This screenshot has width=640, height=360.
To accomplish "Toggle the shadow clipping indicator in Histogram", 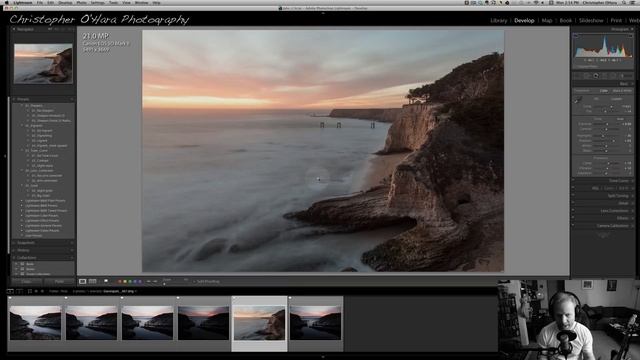I will click(x=576, y=36).
